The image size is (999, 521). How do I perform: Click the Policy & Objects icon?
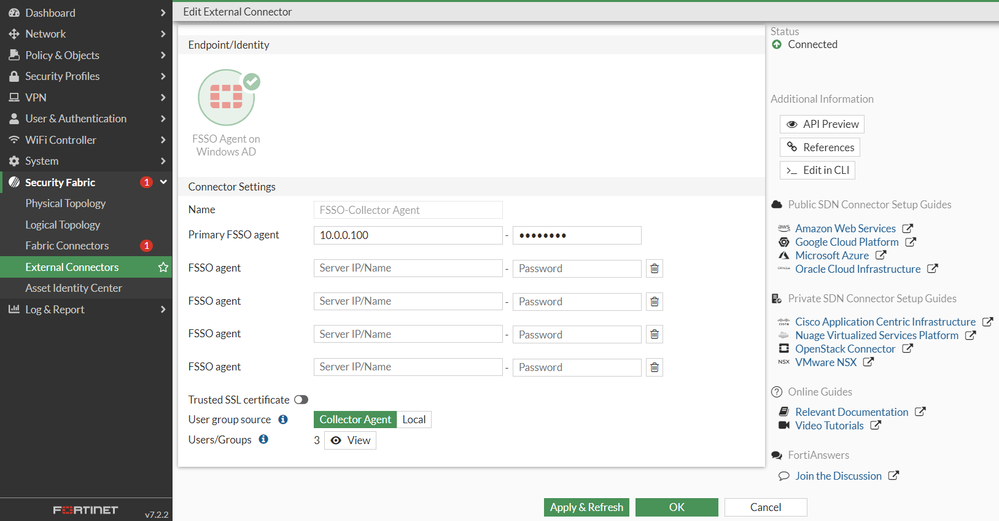pyautogui.click(x=14, y=55)
